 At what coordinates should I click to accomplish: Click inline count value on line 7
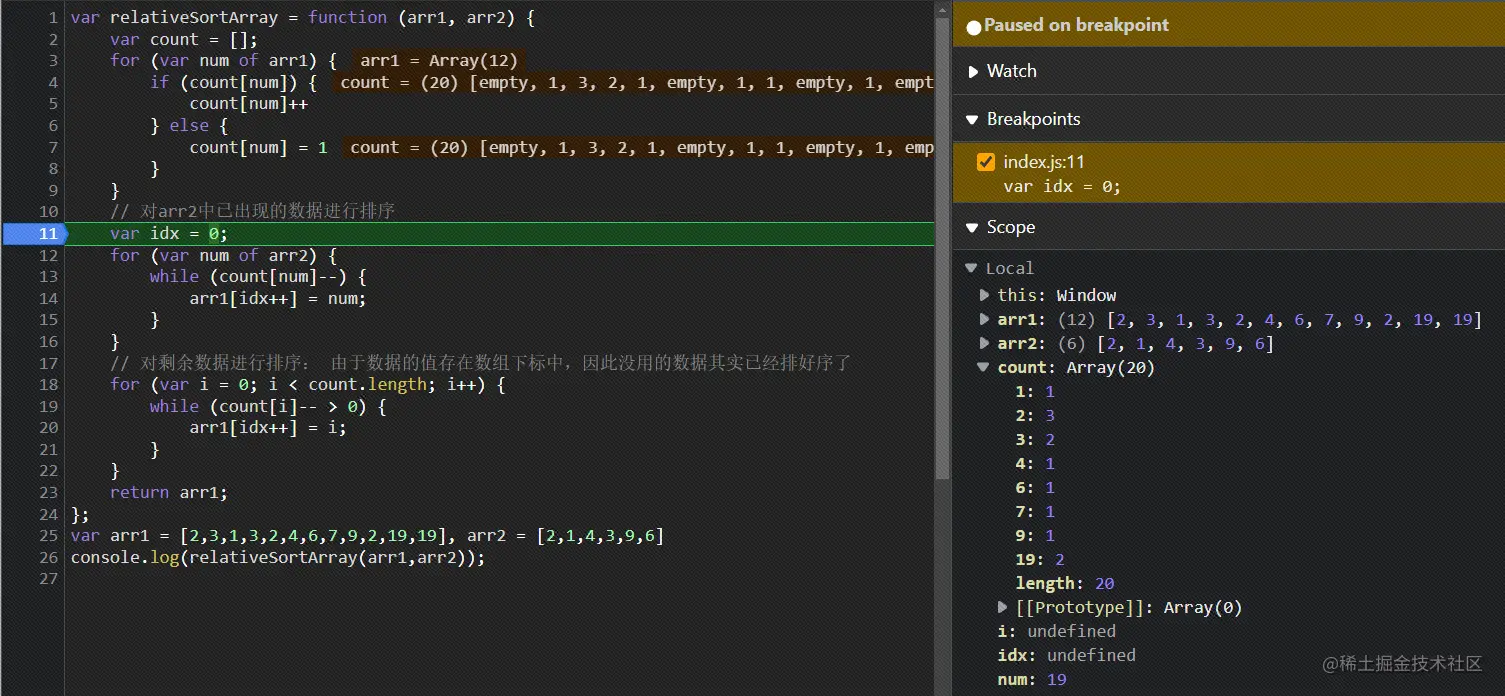(x=639, y=147)
